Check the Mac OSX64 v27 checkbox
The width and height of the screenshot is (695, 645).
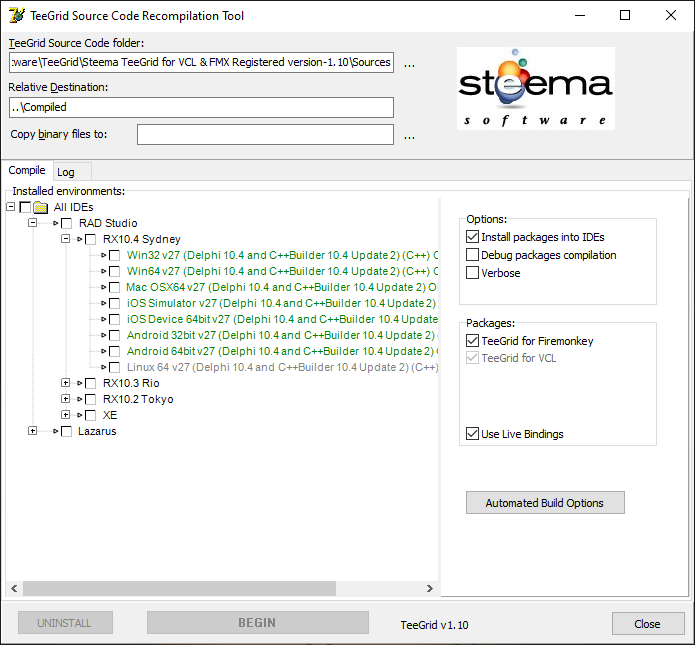point(114,287)
